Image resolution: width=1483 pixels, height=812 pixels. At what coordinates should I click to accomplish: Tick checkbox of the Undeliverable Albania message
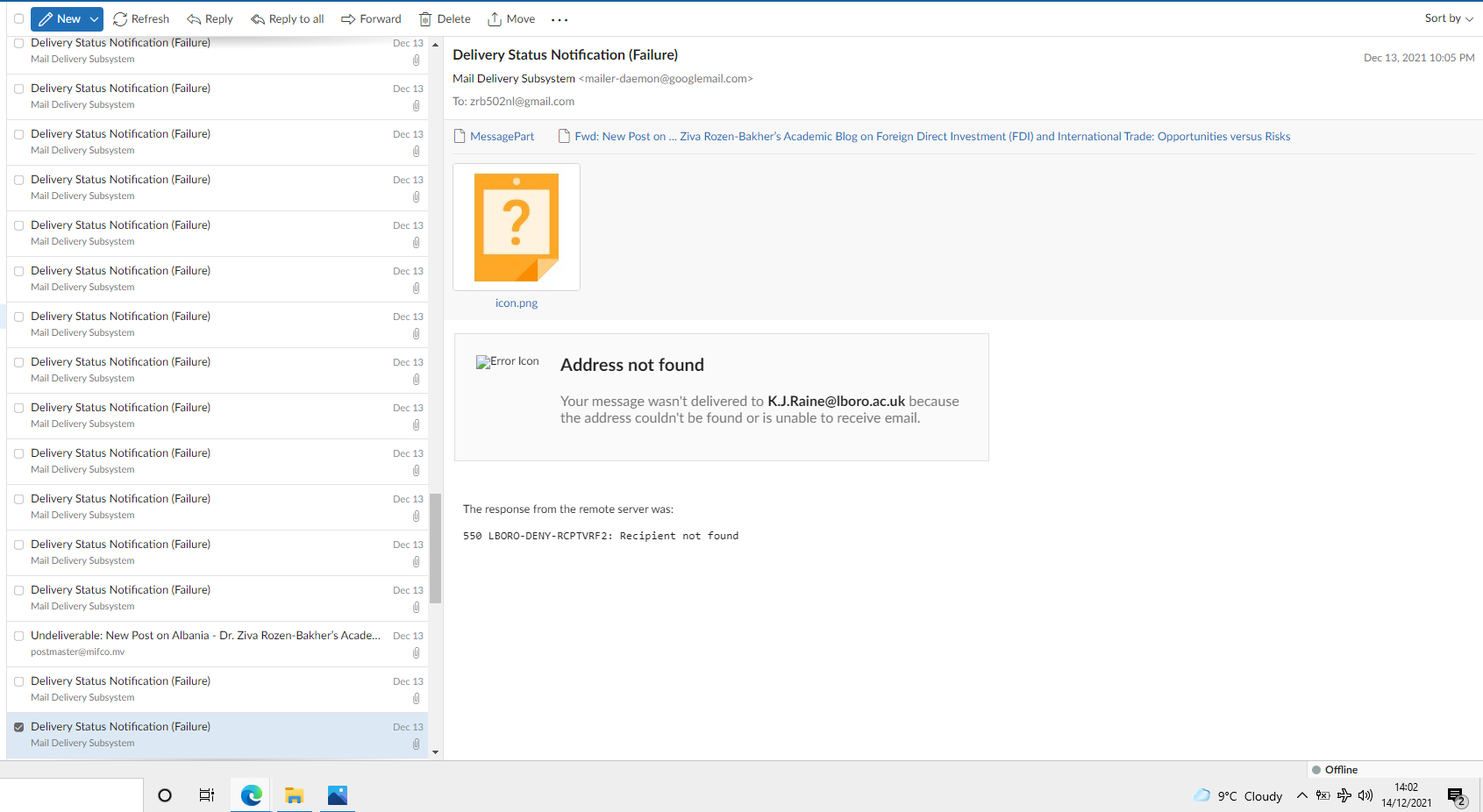pos(18,636)
